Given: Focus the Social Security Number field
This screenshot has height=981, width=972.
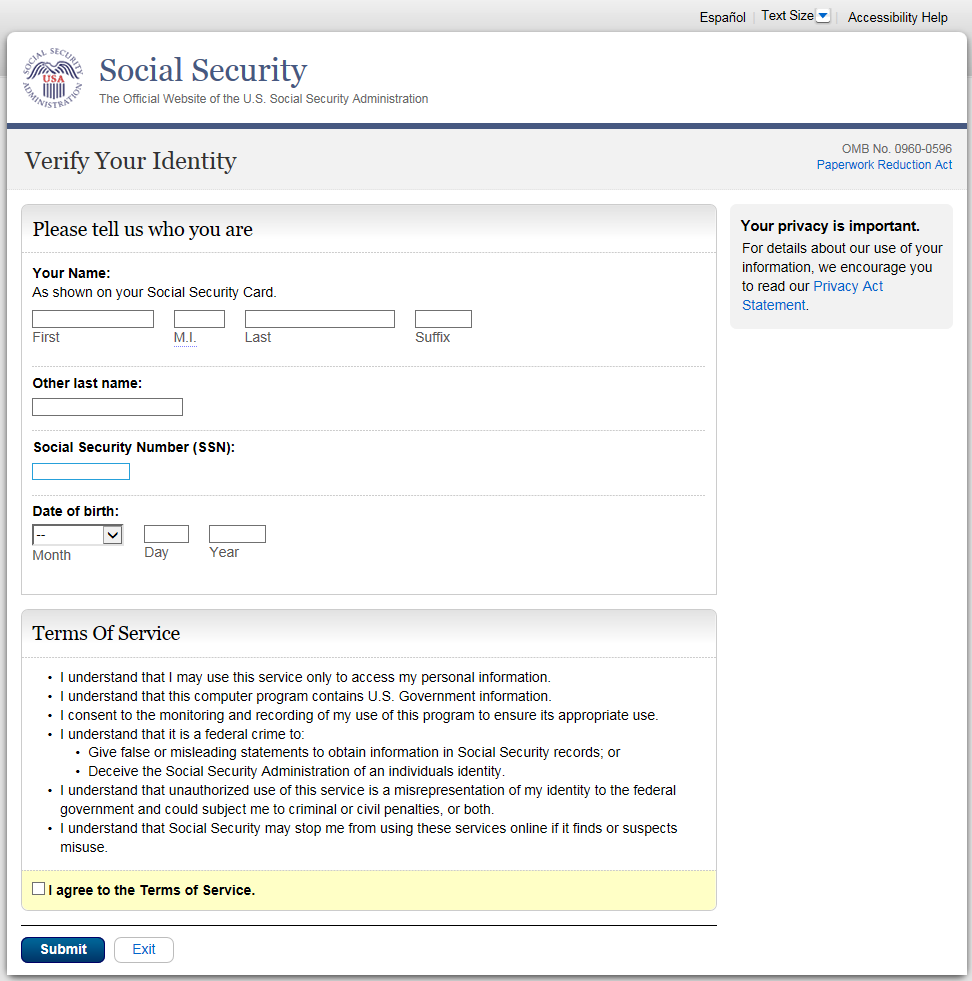Looking at the screenshot, I should pyautogui.click(x=81, y=471).
